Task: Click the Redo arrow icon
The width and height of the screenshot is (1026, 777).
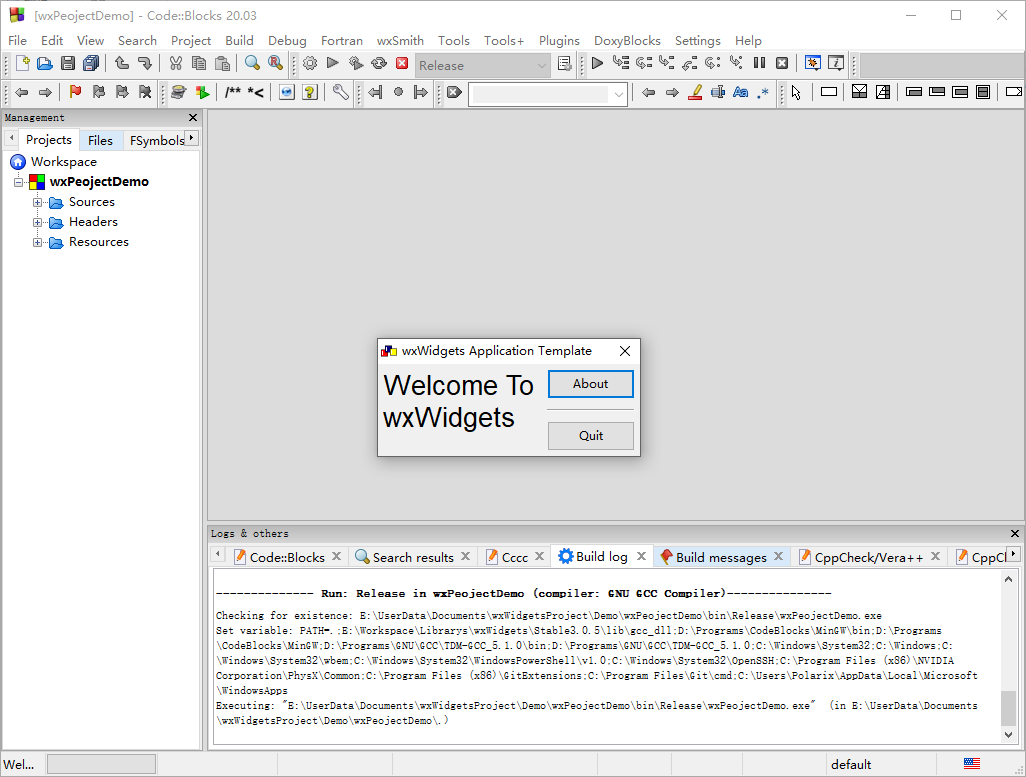Action: 145,63
